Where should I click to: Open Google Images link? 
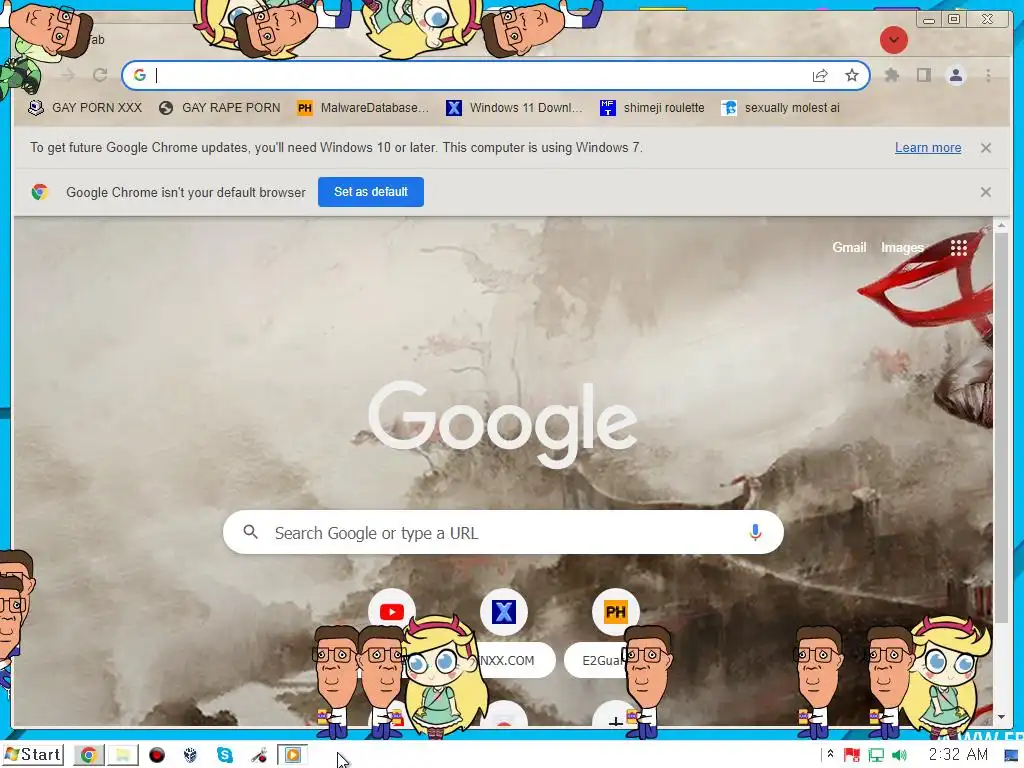click(902, 248)
